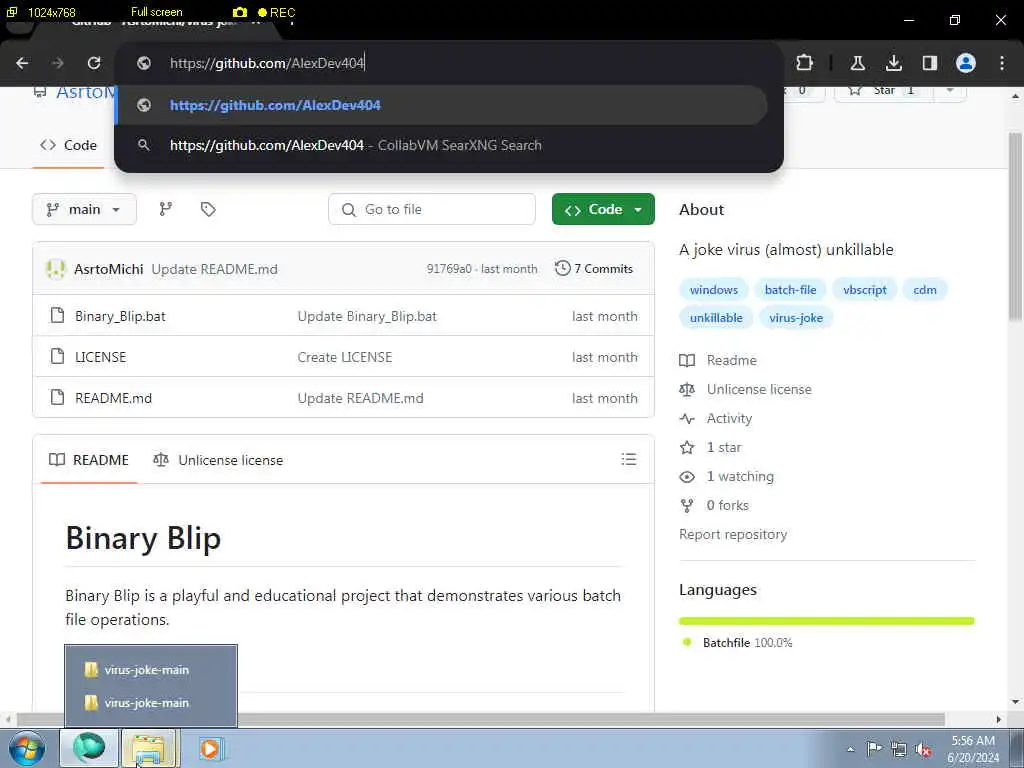
Task: Click the unkillable topic tag
Action: (x=716, y=317)
